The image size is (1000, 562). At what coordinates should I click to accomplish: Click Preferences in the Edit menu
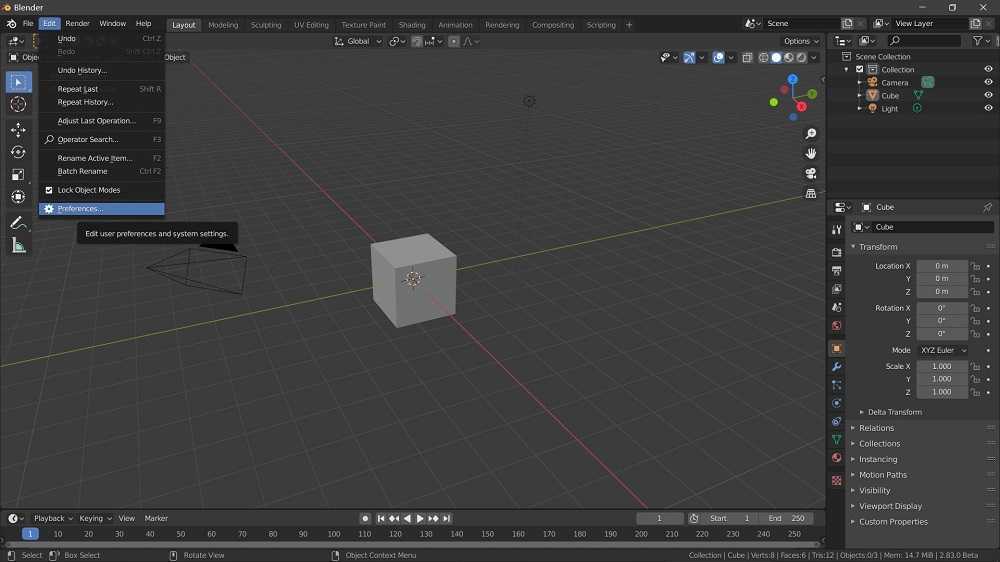pos(101,209)
